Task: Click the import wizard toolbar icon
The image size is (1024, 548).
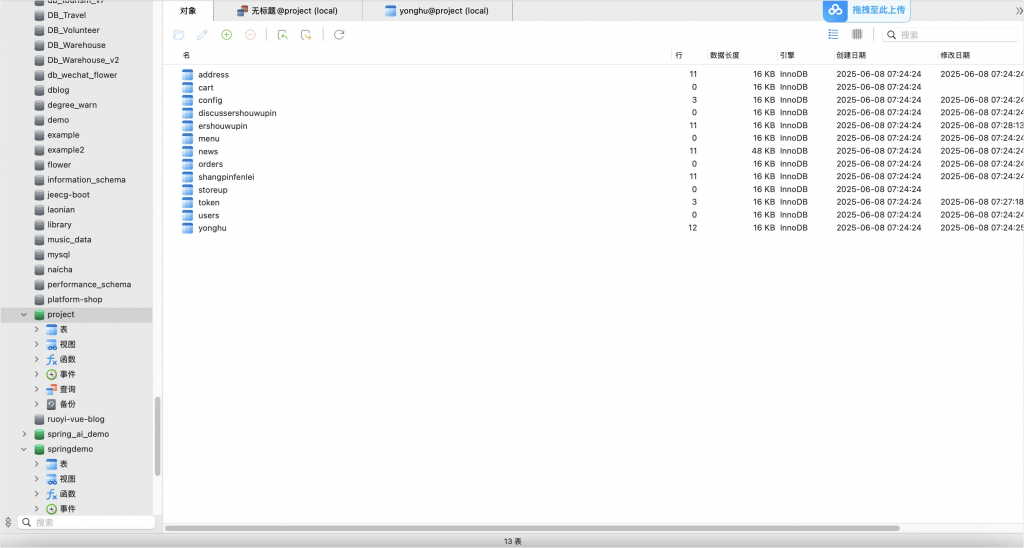Action: pyautogui.click(x=283, y=35)
